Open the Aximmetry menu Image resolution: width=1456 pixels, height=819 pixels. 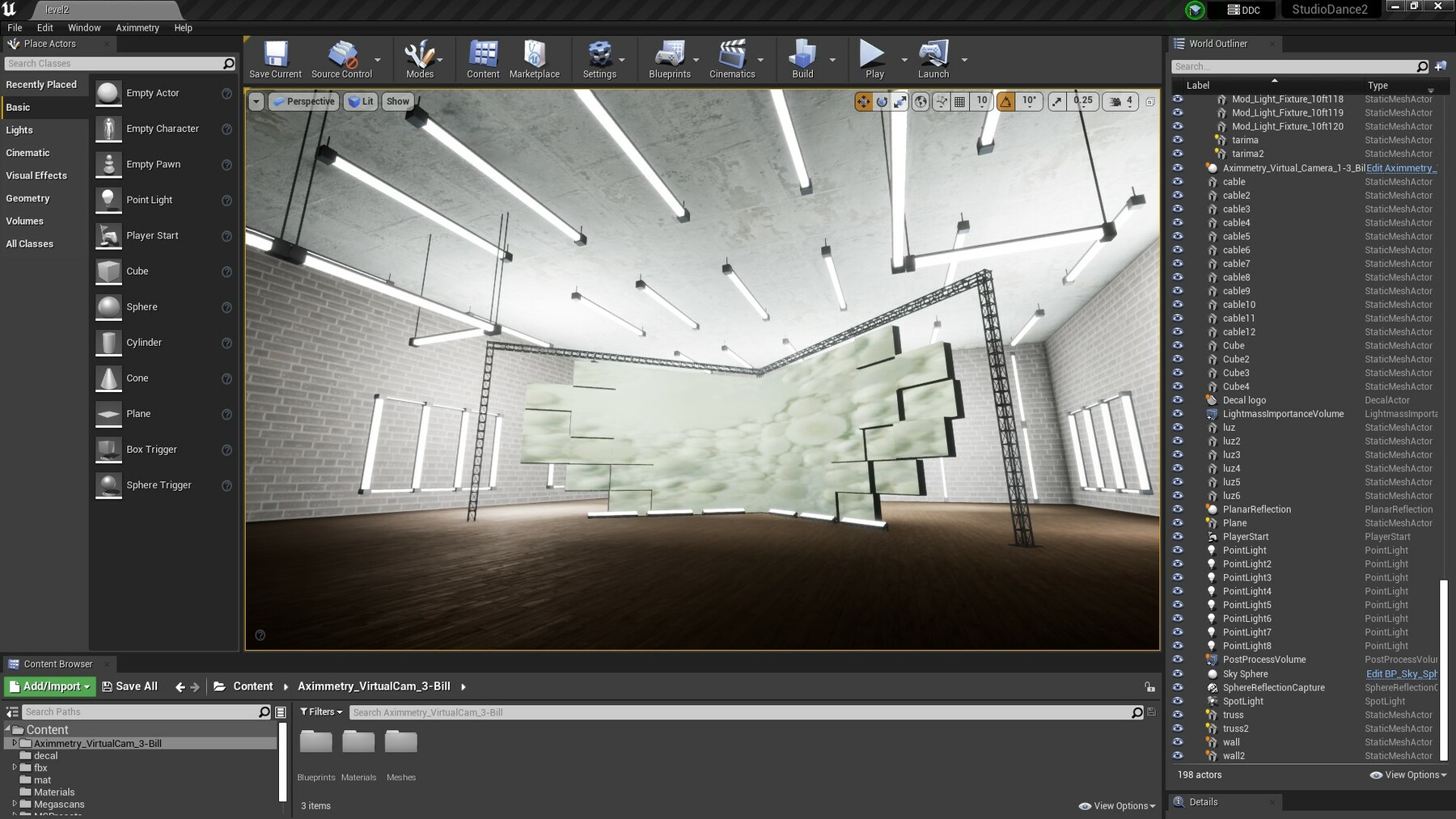tap(137, 27)
